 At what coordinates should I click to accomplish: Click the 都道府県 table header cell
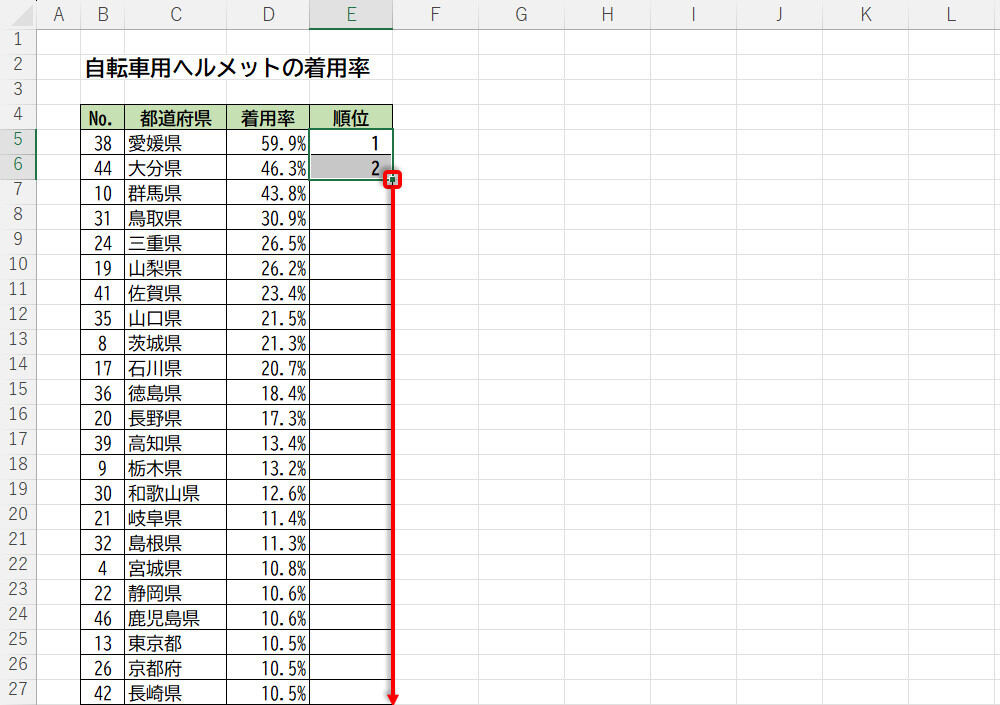coord(176,118)
